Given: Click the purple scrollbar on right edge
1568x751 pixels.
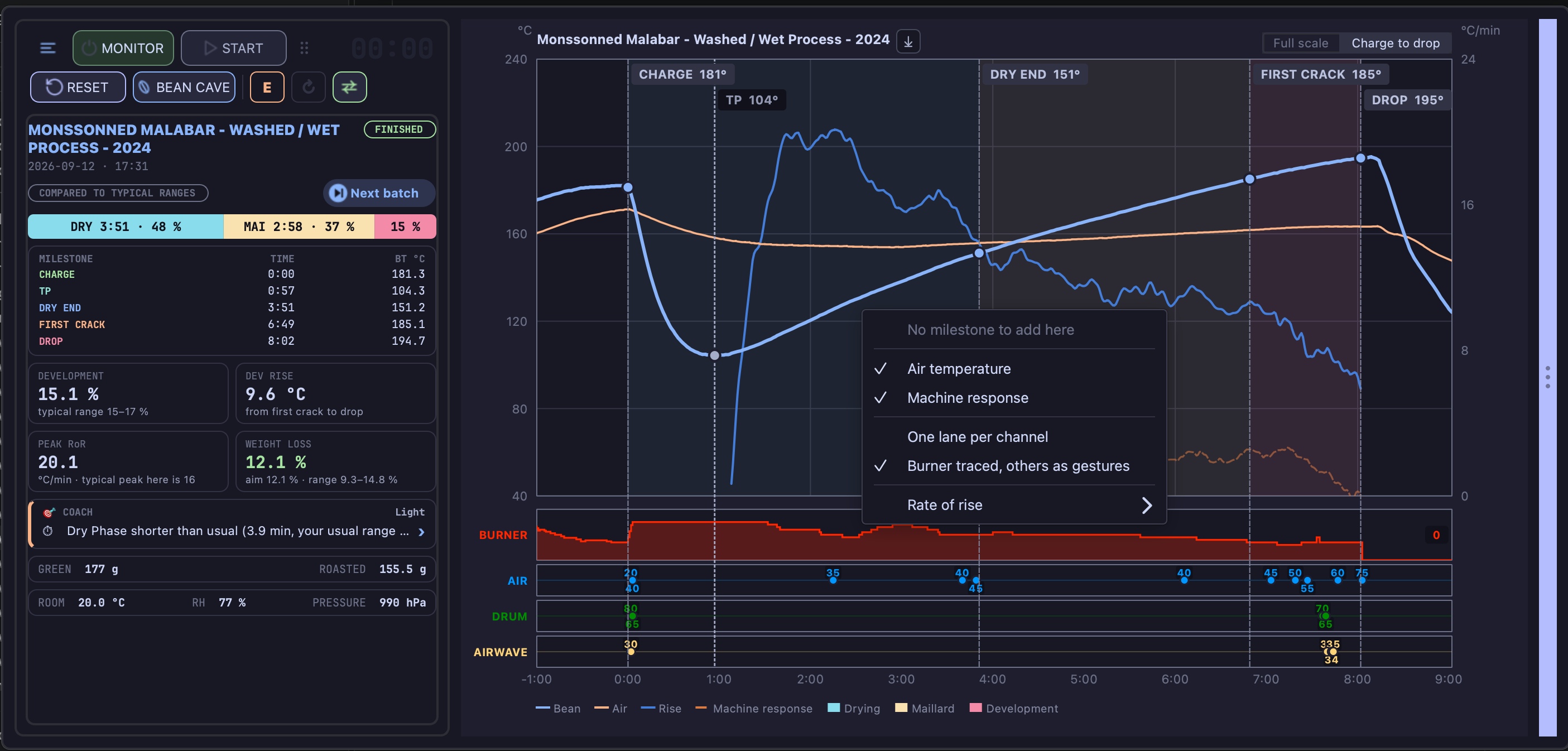Looking at the screenshot, I should tap(1547, 377).
